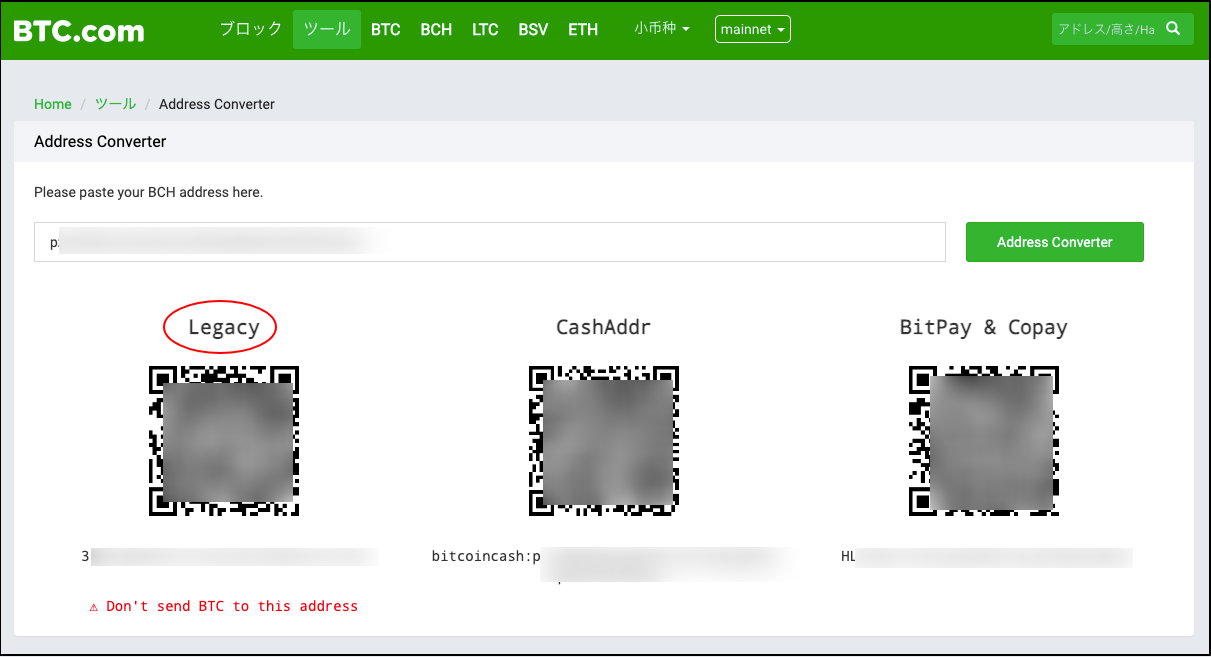The height and width of the screenshot is (657, 1211).
Task: Click the BTC.com logo
Action: [79, 30]
